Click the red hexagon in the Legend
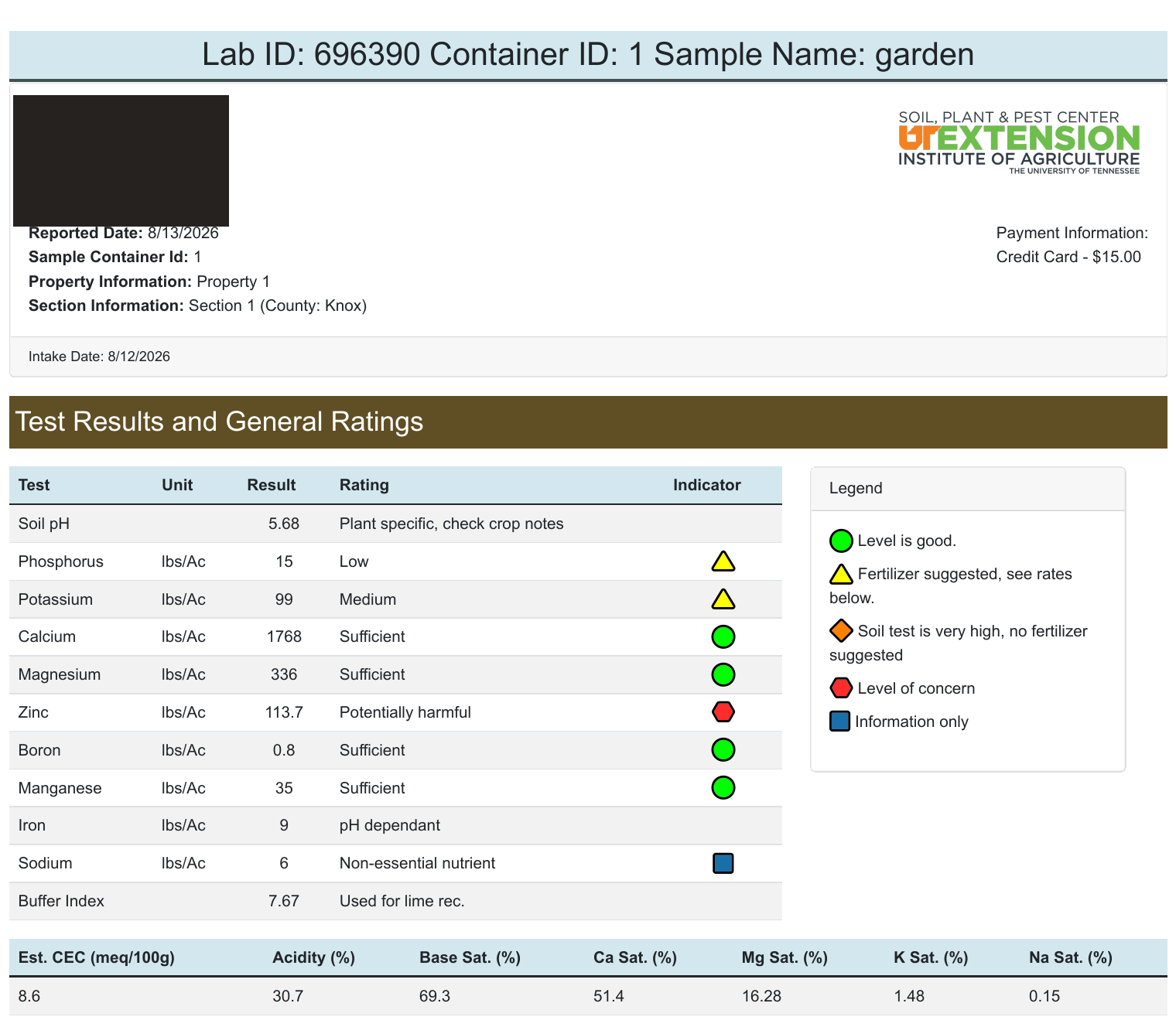 pyautogui.click(x=841, y=688)
